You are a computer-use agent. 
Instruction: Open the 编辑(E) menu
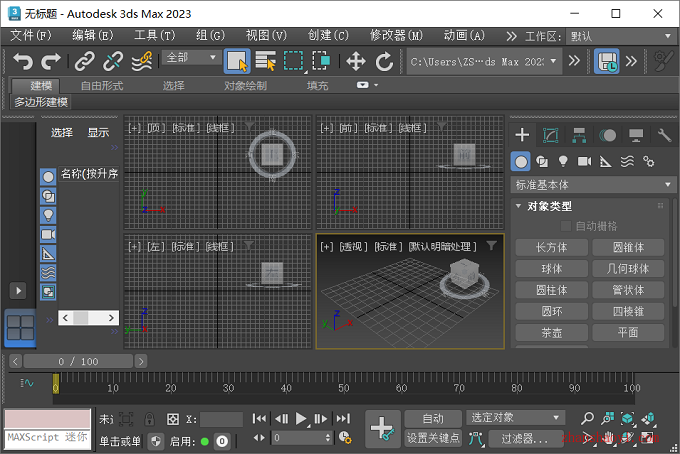(93, 36)
